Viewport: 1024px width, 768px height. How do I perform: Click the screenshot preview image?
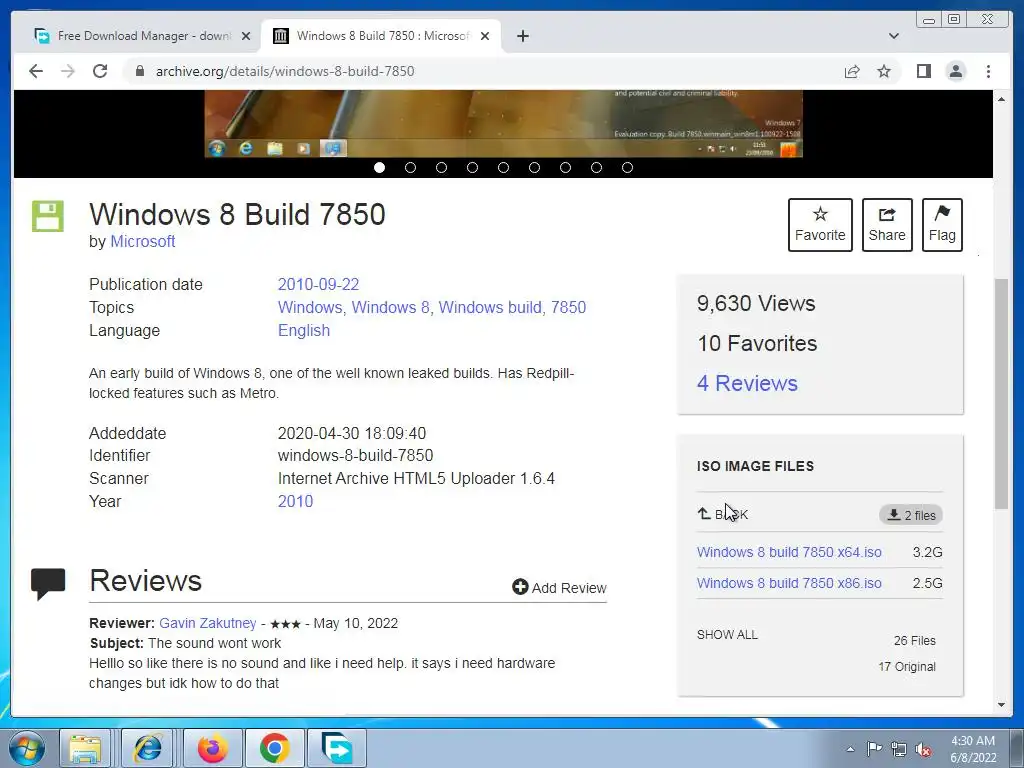point(504,124)
